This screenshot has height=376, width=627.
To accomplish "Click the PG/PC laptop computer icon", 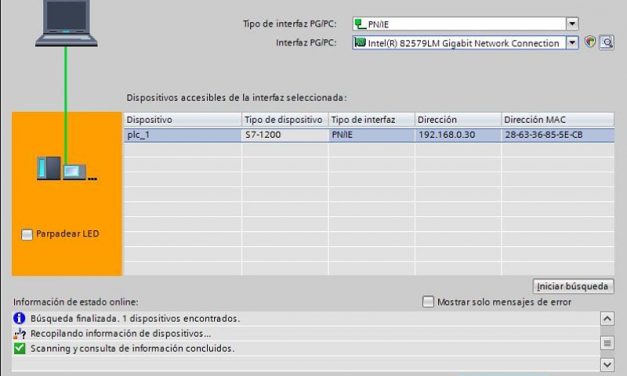I will tap(66, 23).
